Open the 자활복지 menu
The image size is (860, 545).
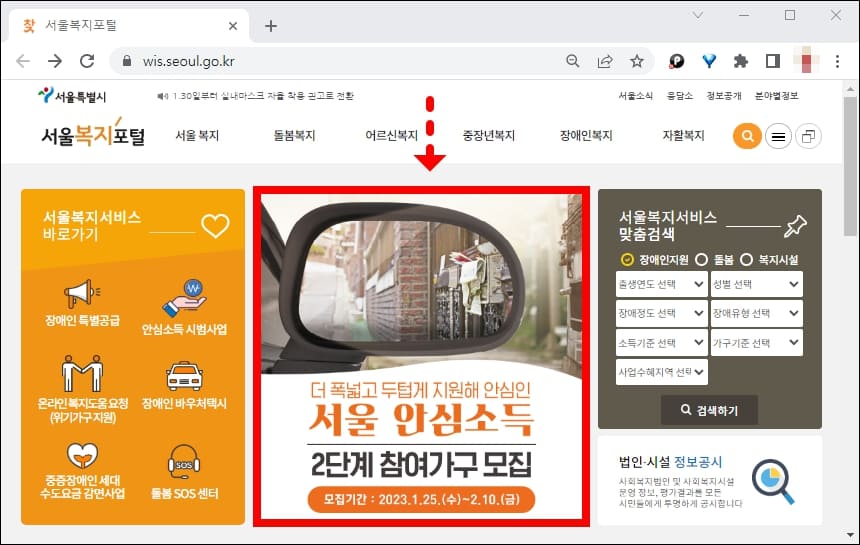pyautogui.click(x=683, y=135)
